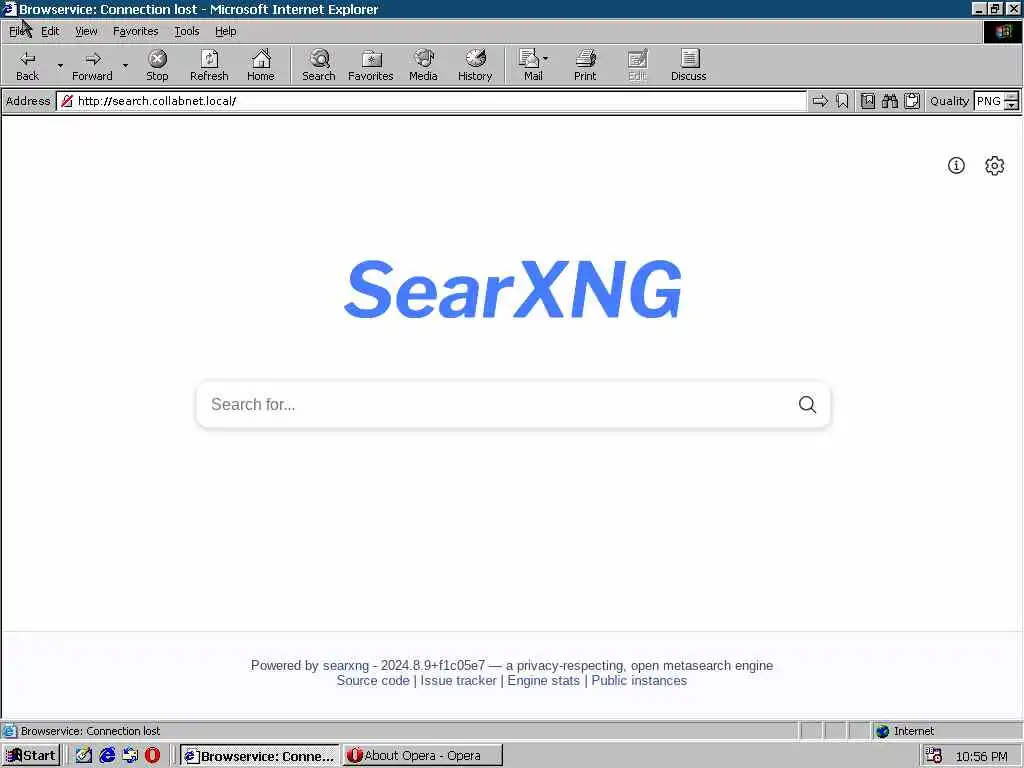The height and width of the screenshot is (768, 1024).
Task: Open the Search pane toolbar button
Action: pyautogui.click(x=319, y=65)
